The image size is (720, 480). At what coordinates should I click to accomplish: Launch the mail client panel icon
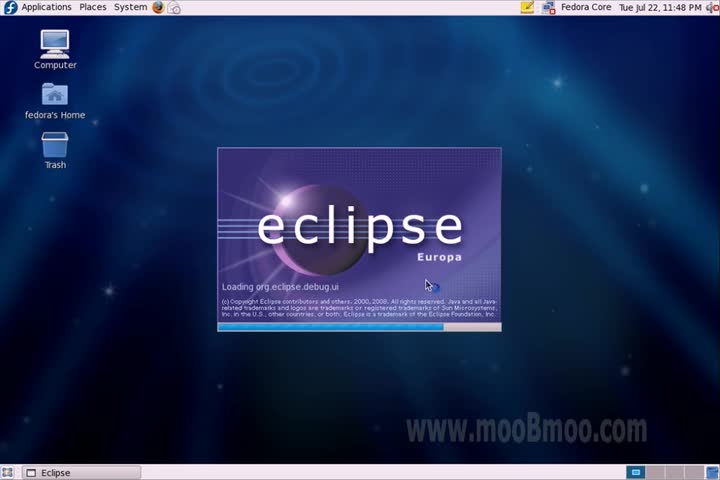pyautogui.click(x=174, y=7)
